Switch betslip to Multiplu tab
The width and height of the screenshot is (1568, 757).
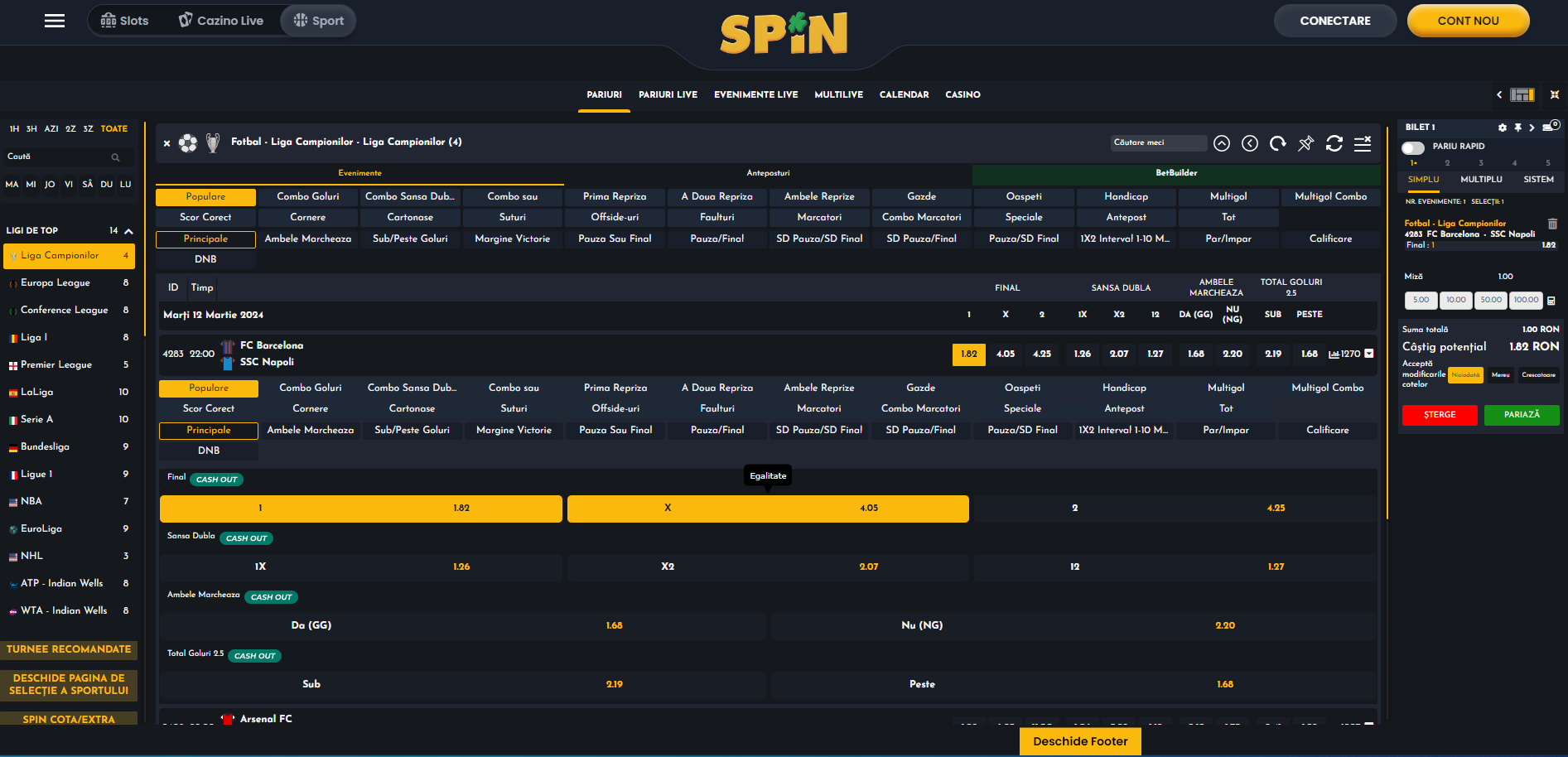[x=1481, y=180]
